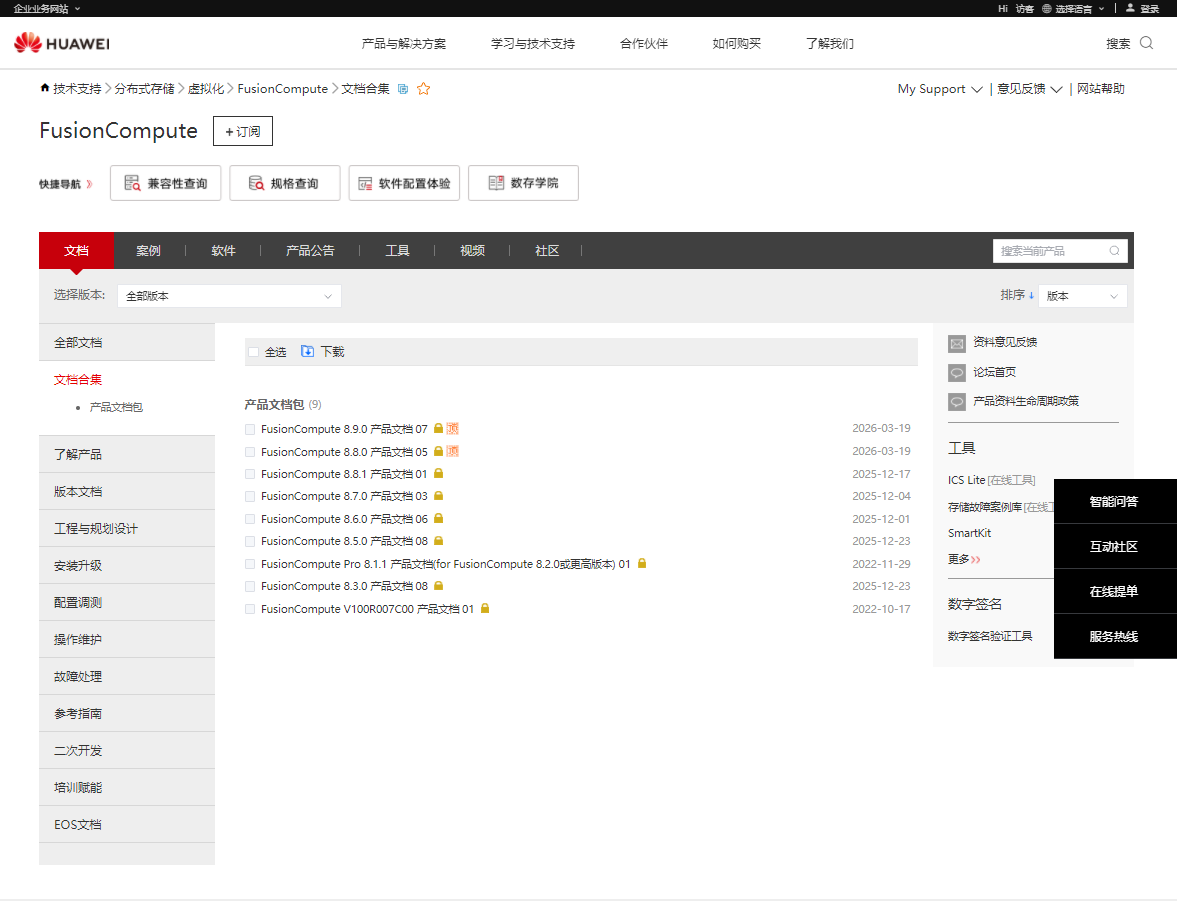Click the 虚拟化 breadcrumb link
This screenshot has width=1177, height=901.
(206, 89)
